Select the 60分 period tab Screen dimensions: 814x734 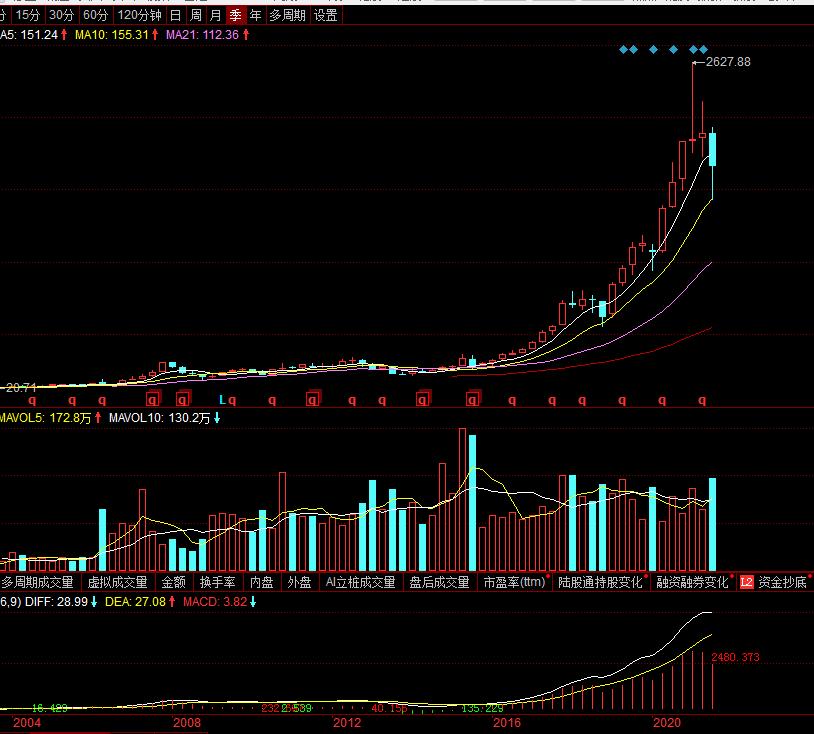[x=96, y=16]
